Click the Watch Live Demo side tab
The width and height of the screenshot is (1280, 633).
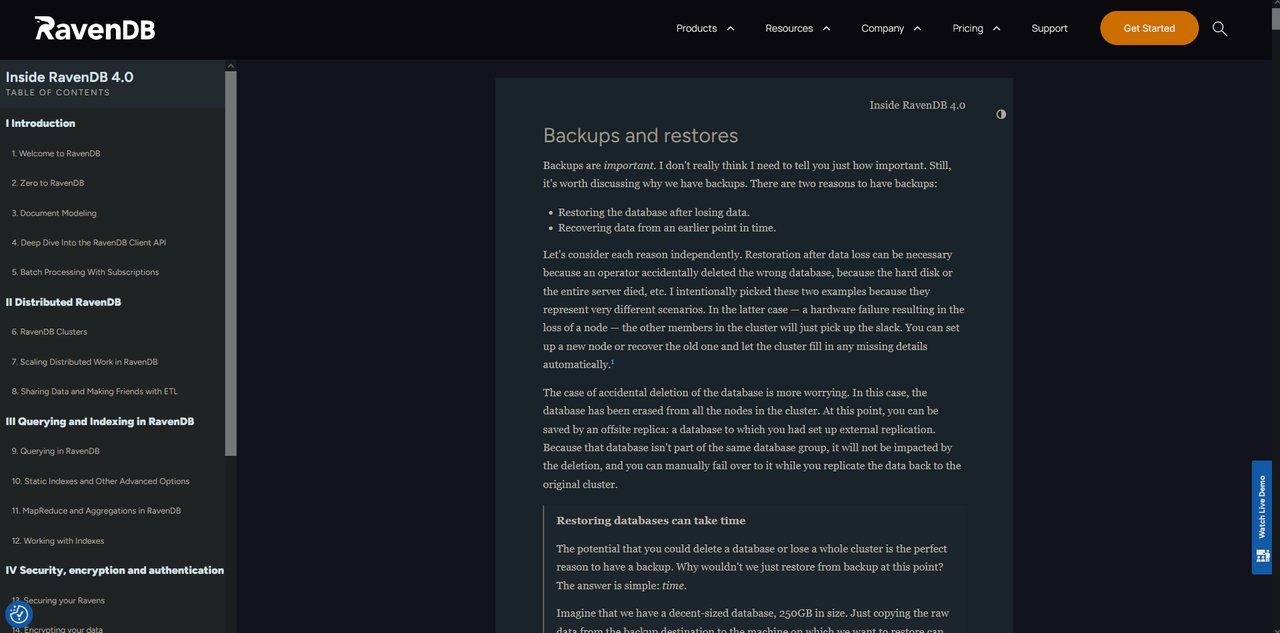(1262, 517)
